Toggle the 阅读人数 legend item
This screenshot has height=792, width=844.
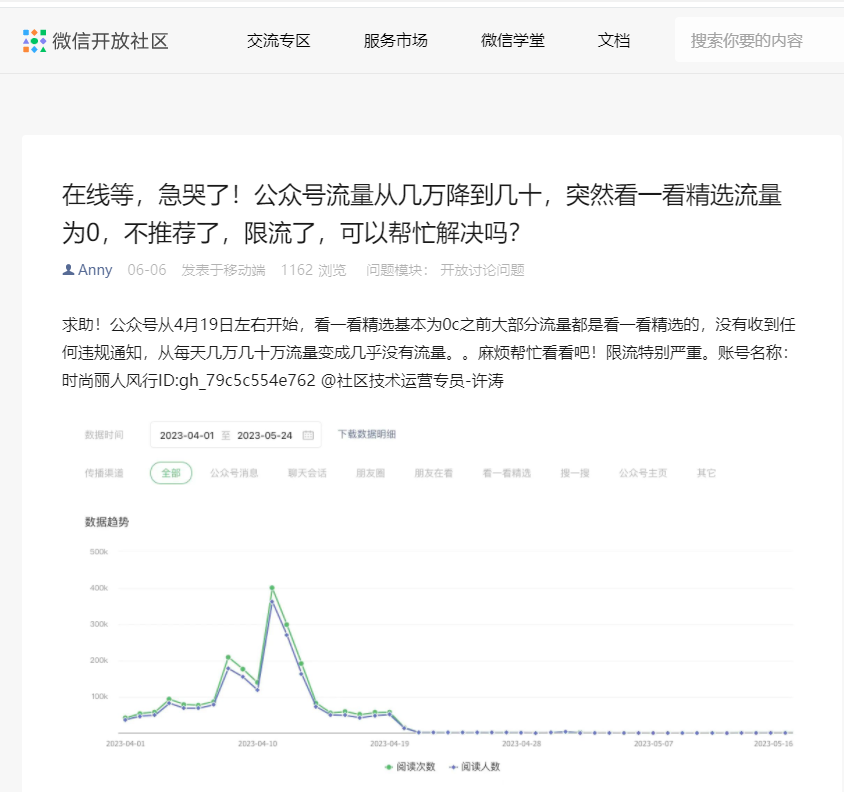[475, 767]
